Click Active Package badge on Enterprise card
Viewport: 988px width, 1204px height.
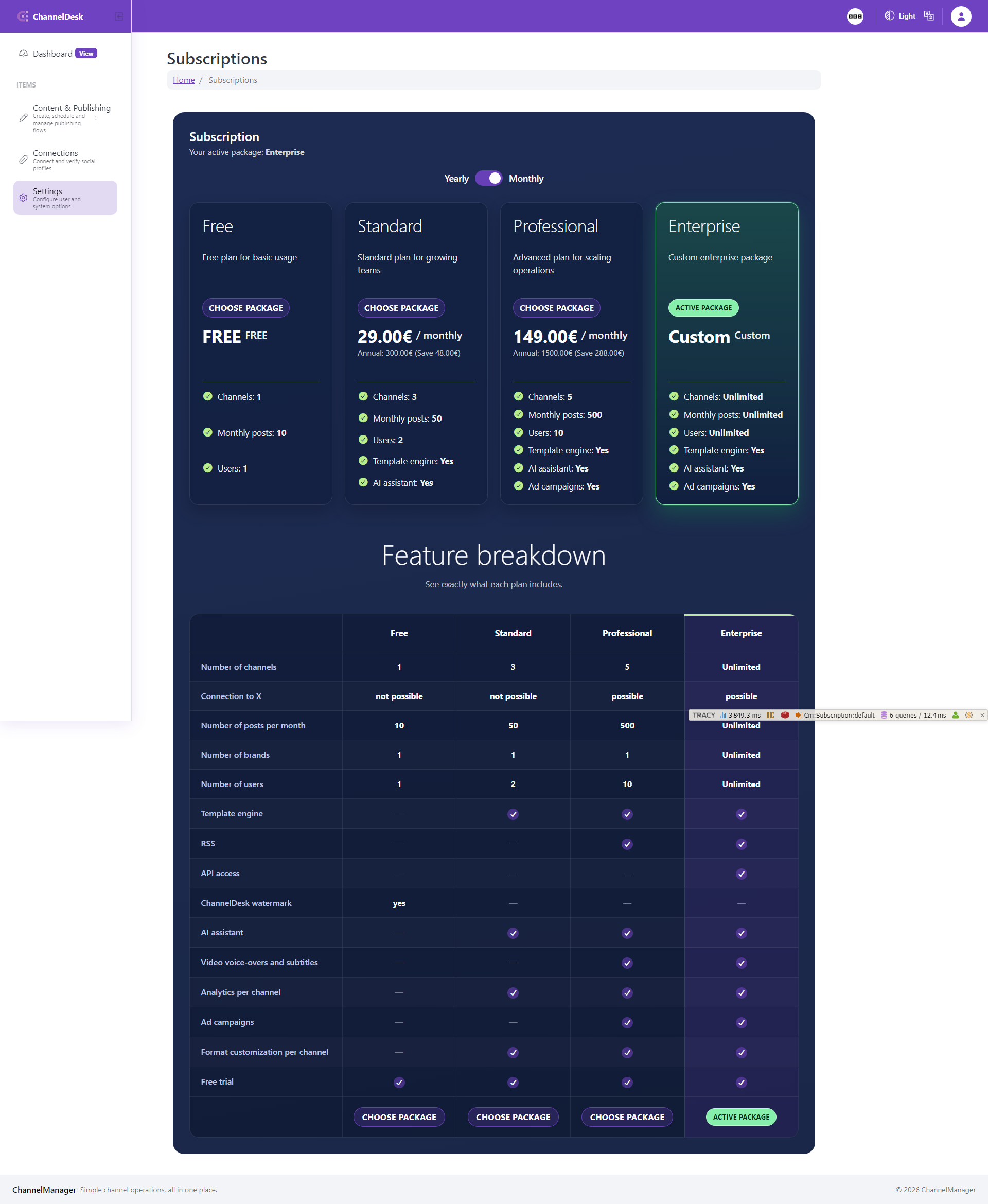[x=703, y=308]
